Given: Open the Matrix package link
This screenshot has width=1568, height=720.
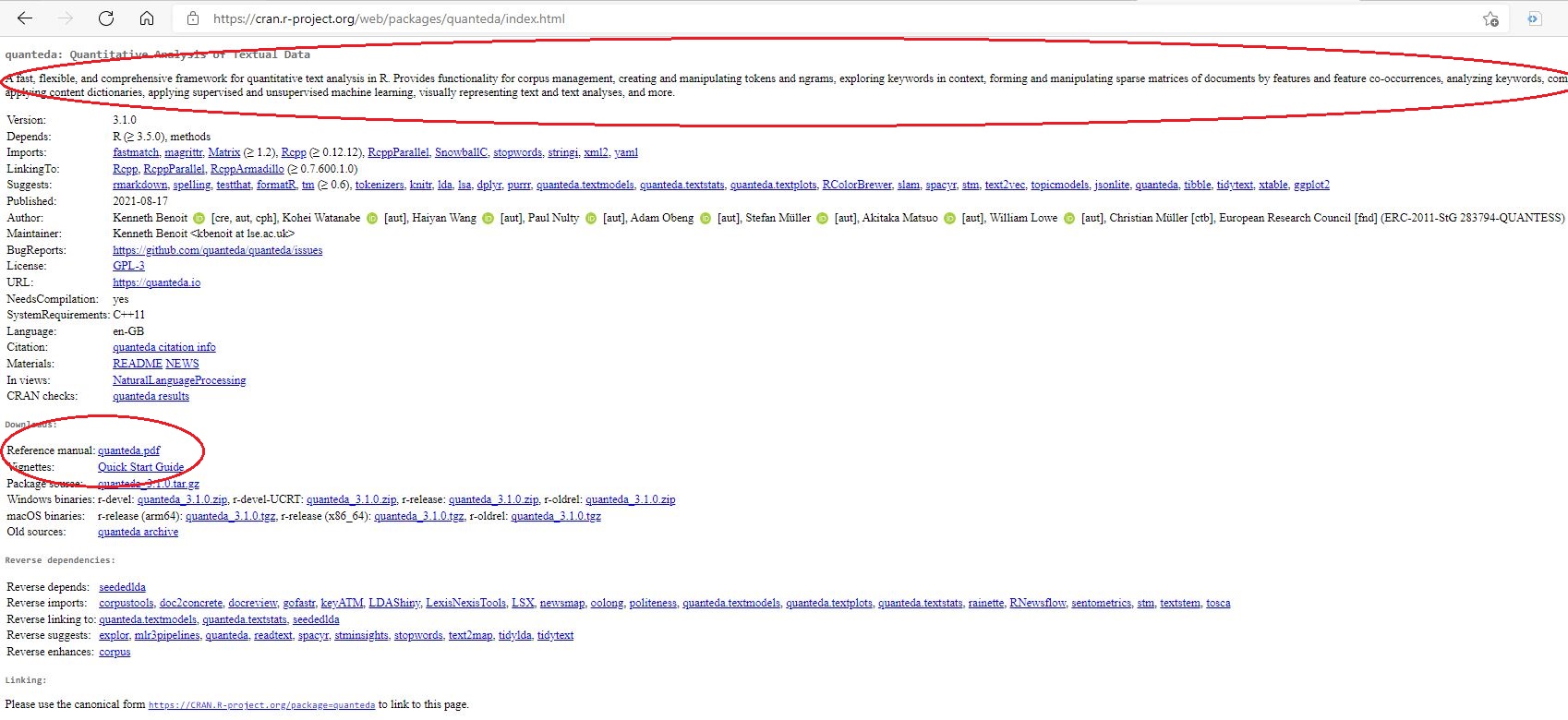Looking at the screenshot, I should coord(224,152).
